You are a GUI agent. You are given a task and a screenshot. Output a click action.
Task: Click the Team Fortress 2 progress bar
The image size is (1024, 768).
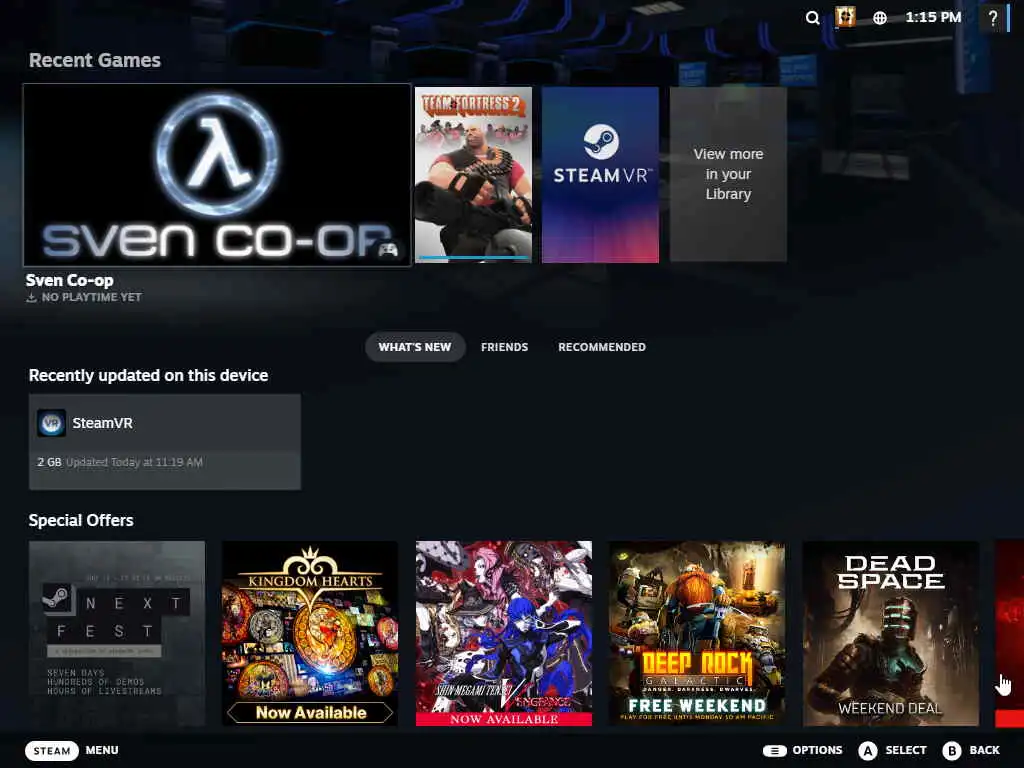point(473,259)
